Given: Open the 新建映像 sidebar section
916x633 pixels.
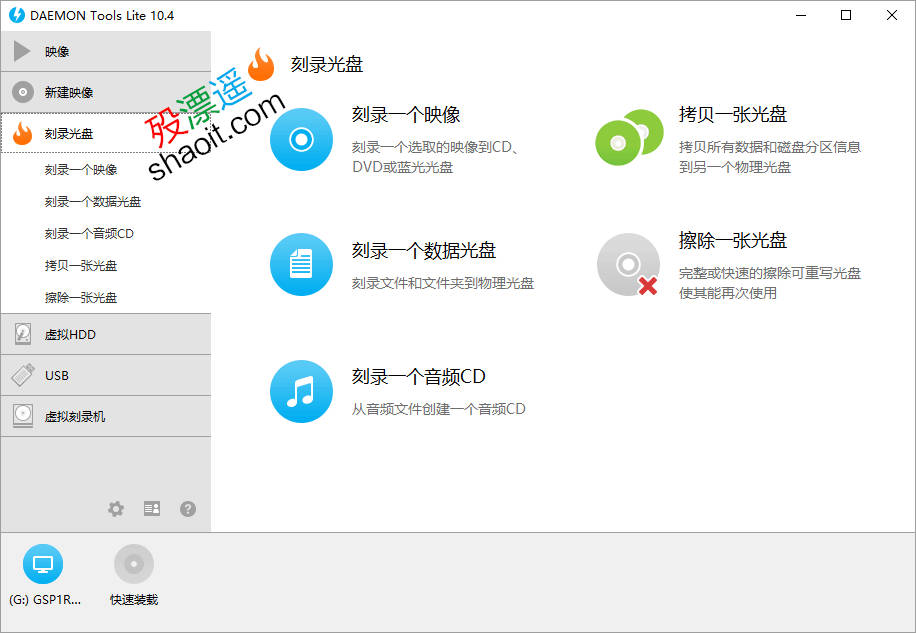Looking at the screenshot, I should coord(106,92).
